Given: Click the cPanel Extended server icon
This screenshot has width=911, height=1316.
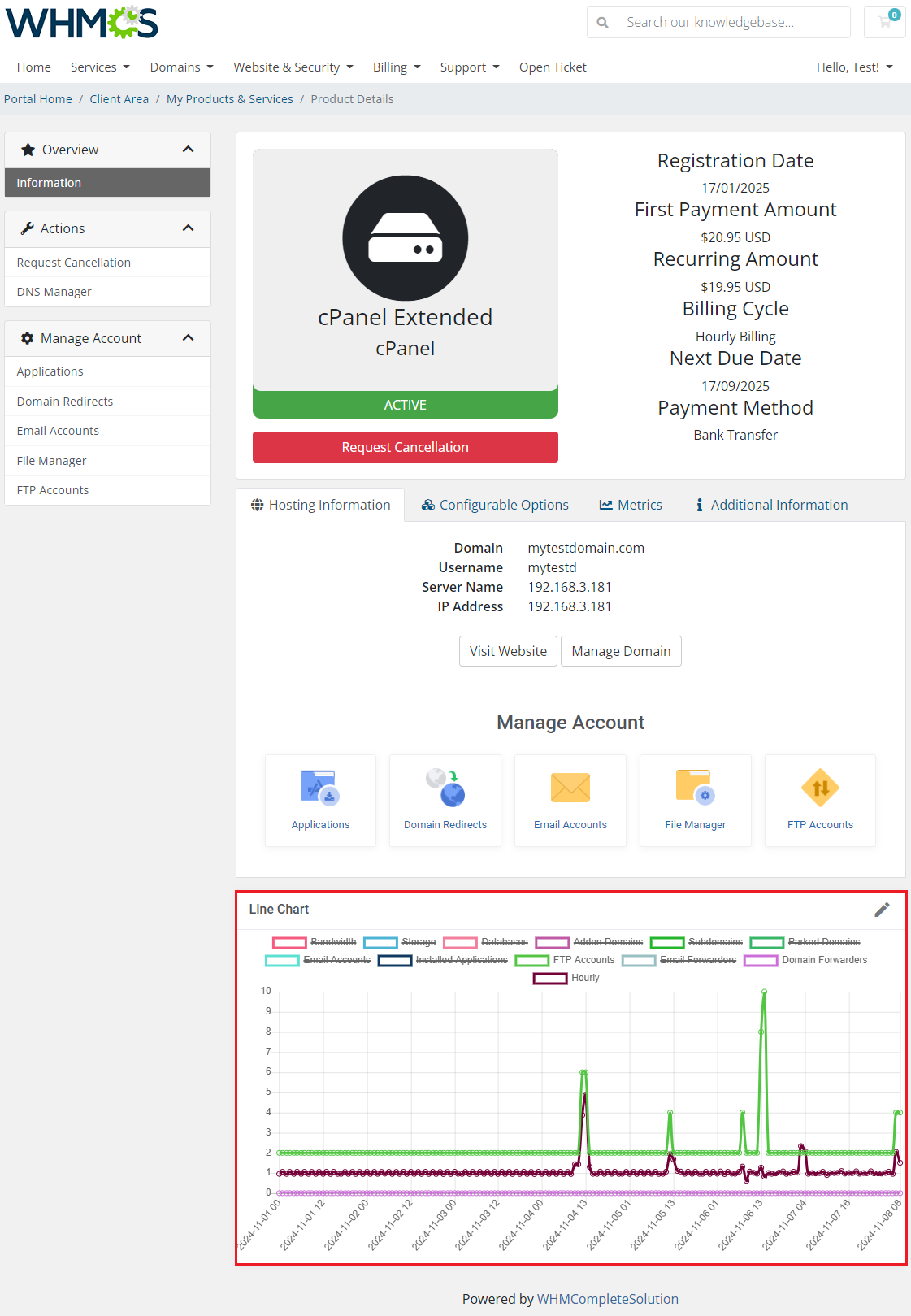Looking at the screenshot, I should point(406,238).
